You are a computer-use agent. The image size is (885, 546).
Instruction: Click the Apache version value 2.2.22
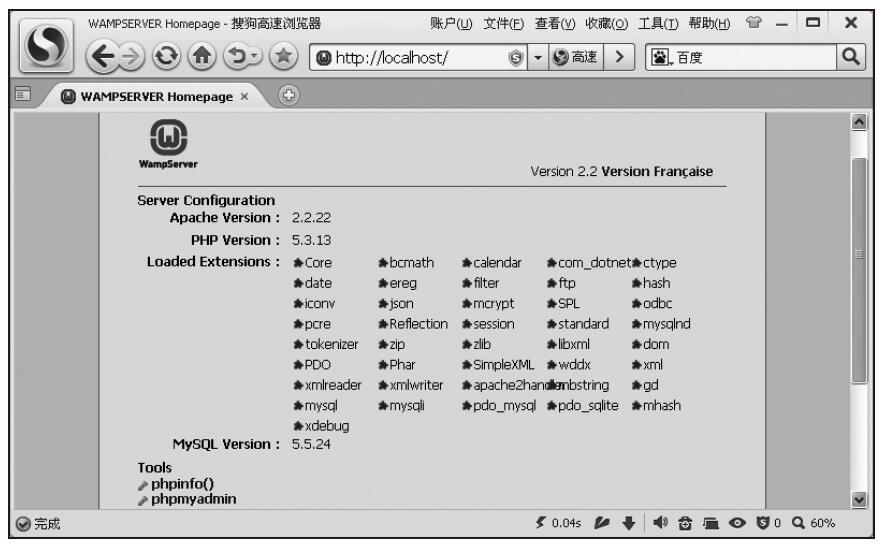311,218
